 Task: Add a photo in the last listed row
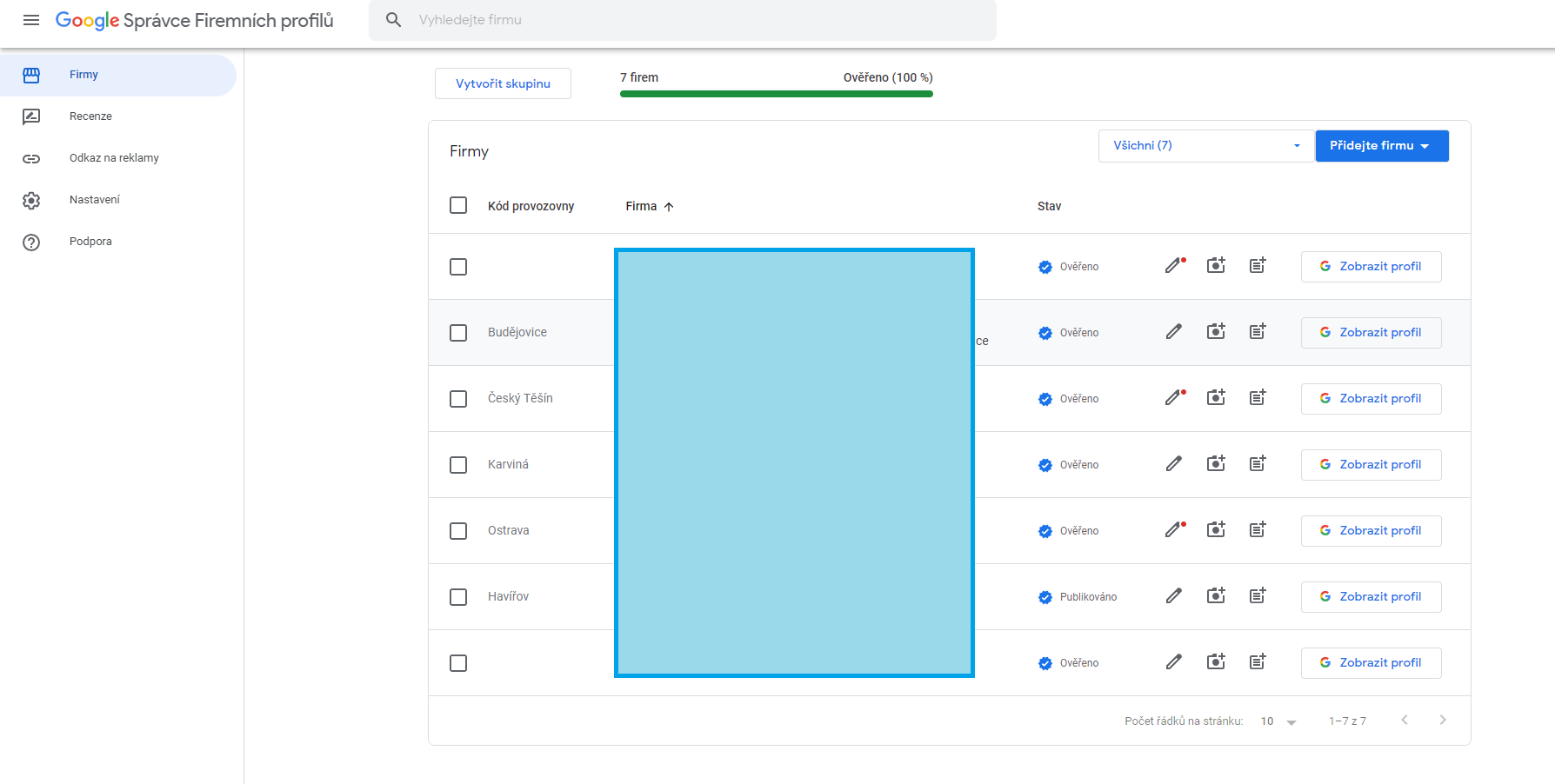[1216, 662]
